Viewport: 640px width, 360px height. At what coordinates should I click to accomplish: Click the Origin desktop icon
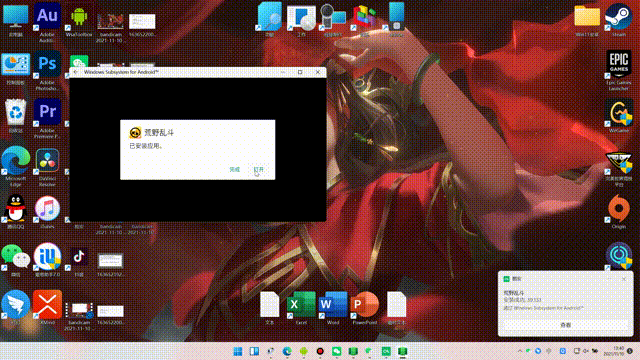click(619, 209)
